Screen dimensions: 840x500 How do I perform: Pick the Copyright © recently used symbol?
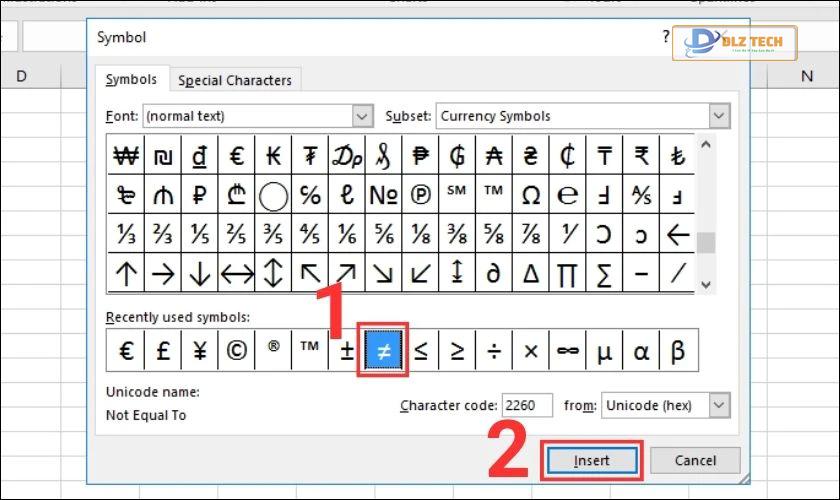(236, 350)
